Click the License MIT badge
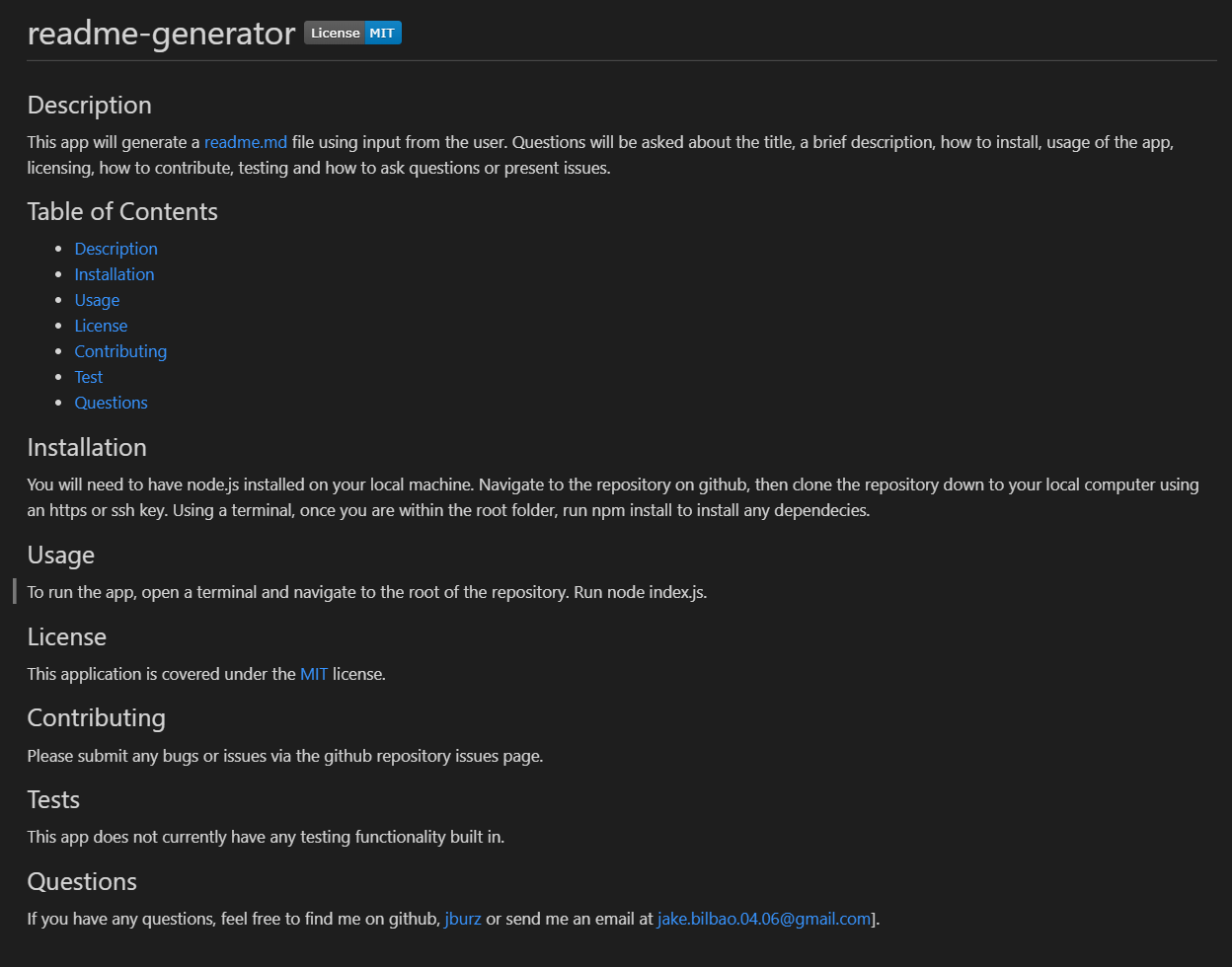1232x967 pixels. [352, 33]
